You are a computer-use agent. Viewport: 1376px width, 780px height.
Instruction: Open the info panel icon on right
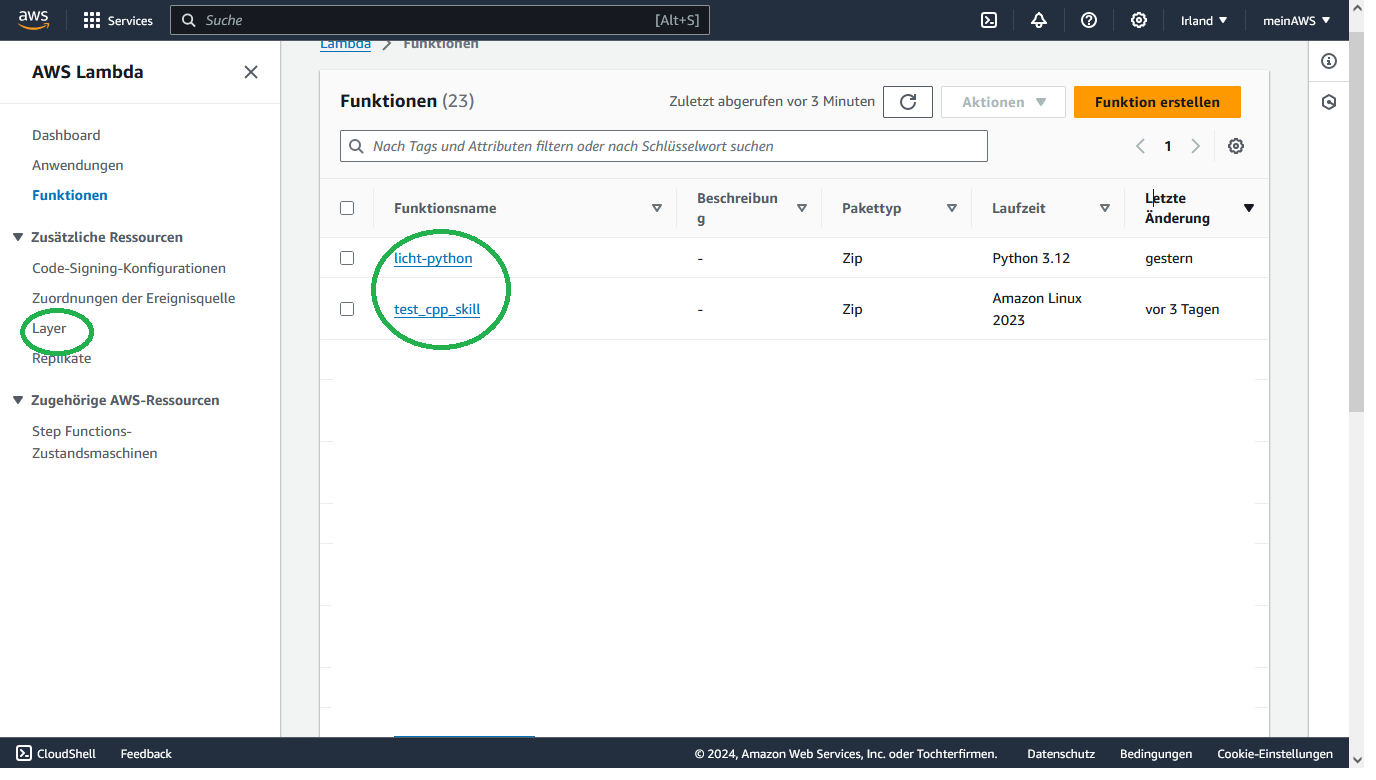1329,61
